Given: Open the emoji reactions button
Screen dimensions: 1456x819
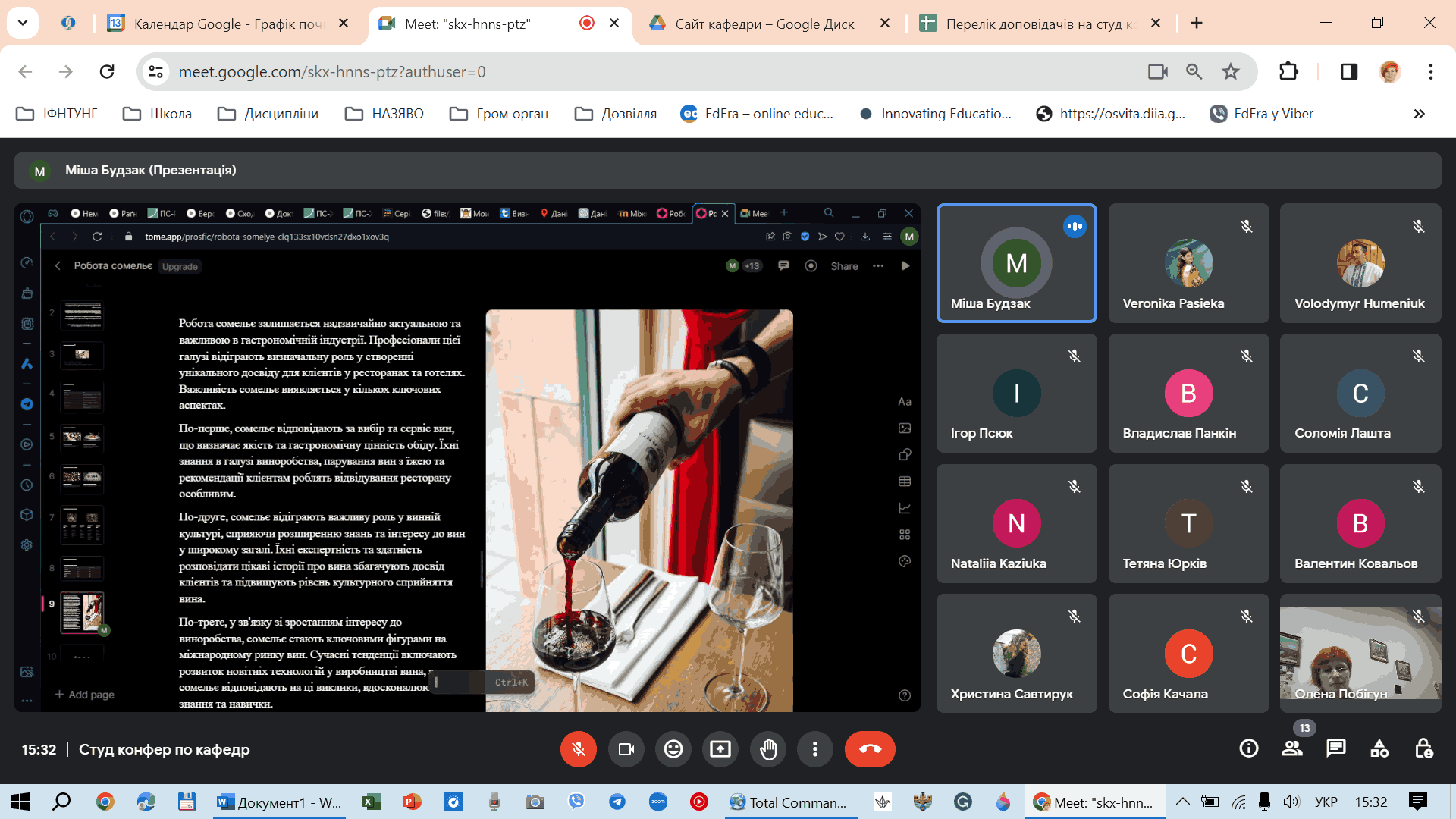Looking at the screenshot, I should click(673, 749).
